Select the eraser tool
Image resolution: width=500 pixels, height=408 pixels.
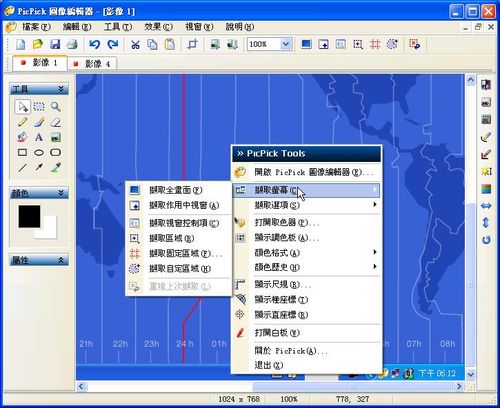(56, 122)
